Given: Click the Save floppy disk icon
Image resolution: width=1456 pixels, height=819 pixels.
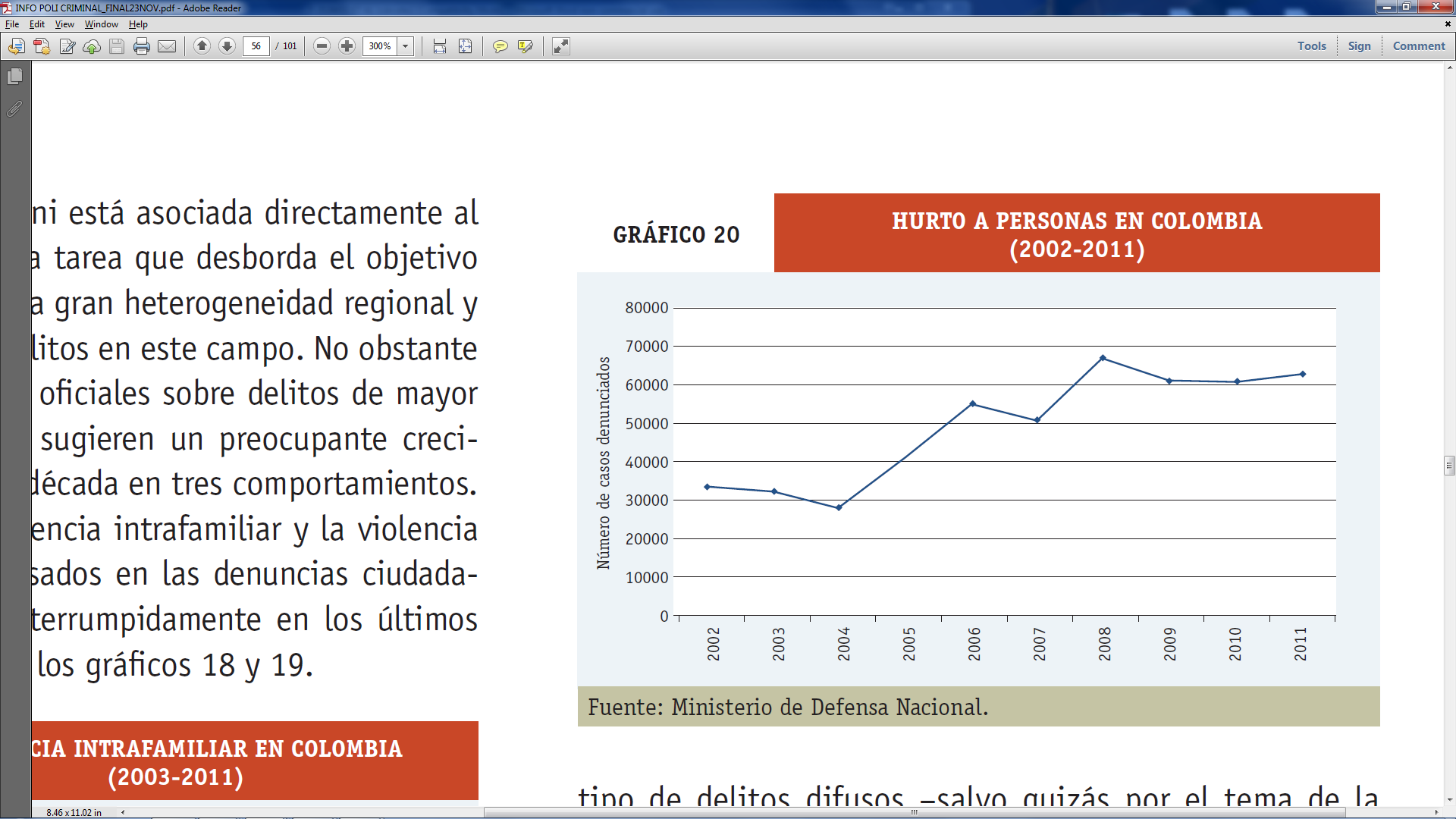Looking at the screenshot, I should [x=117, y=46].
